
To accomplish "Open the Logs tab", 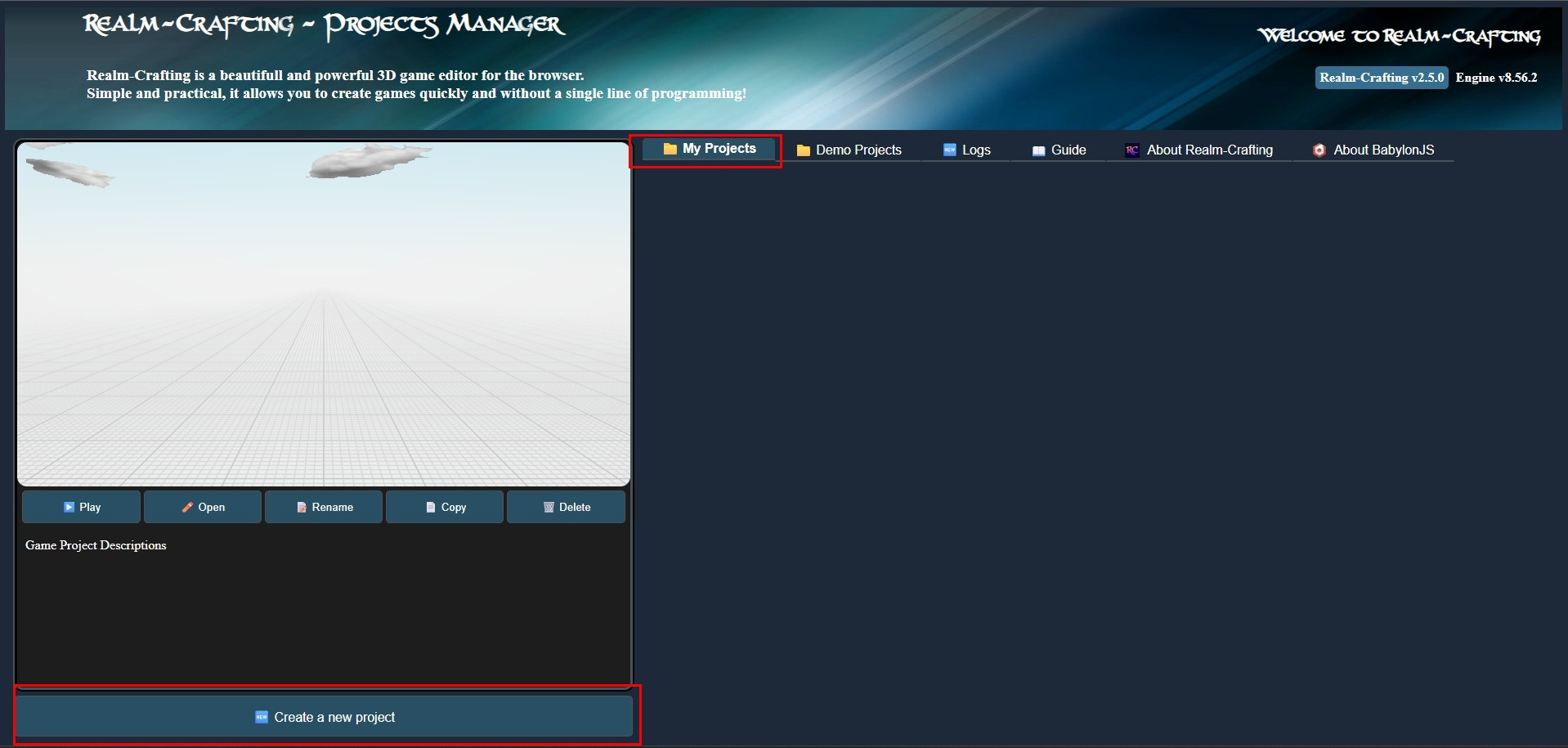I will [x=966, y=150].
